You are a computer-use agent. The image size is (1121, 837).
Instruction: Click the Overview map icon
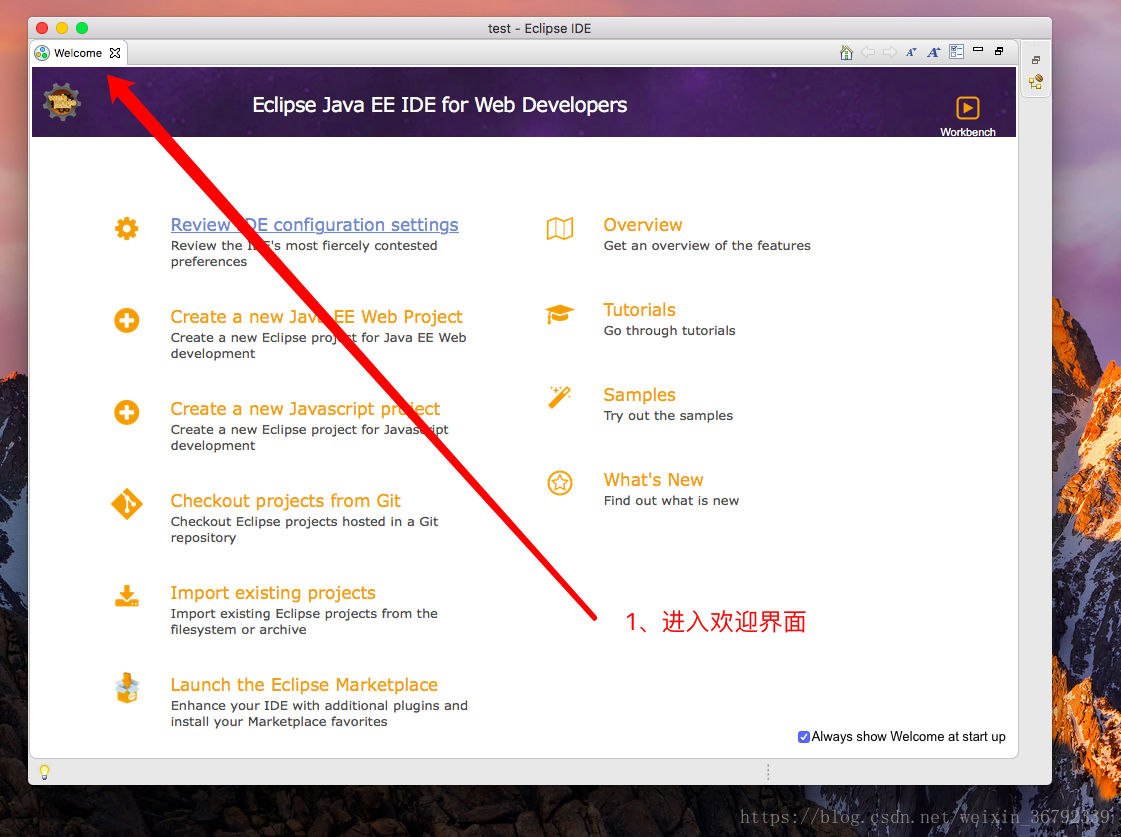[x=560, y=229]
